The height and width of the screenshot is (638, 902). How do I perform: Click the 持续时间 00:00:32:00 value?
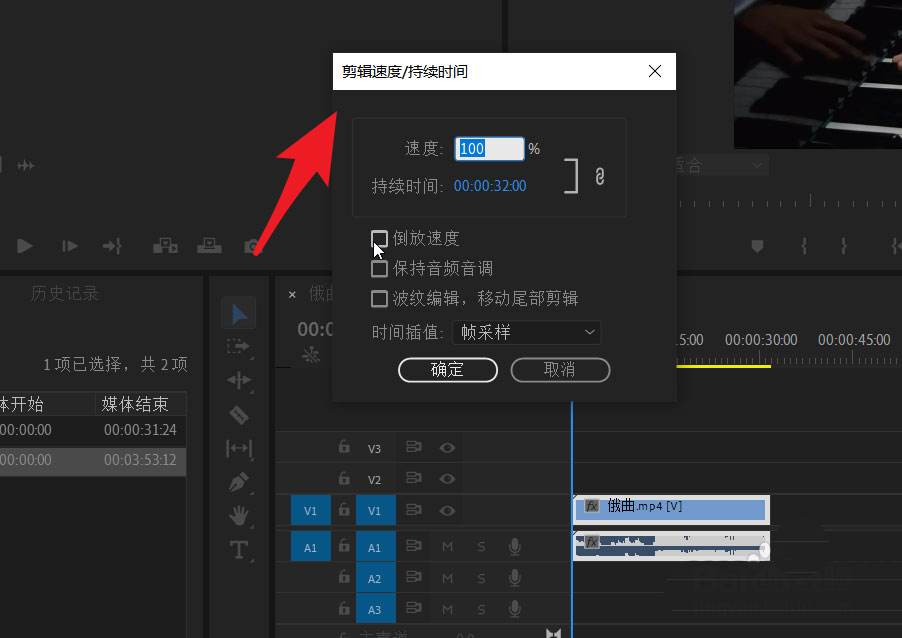click(490, 186)
